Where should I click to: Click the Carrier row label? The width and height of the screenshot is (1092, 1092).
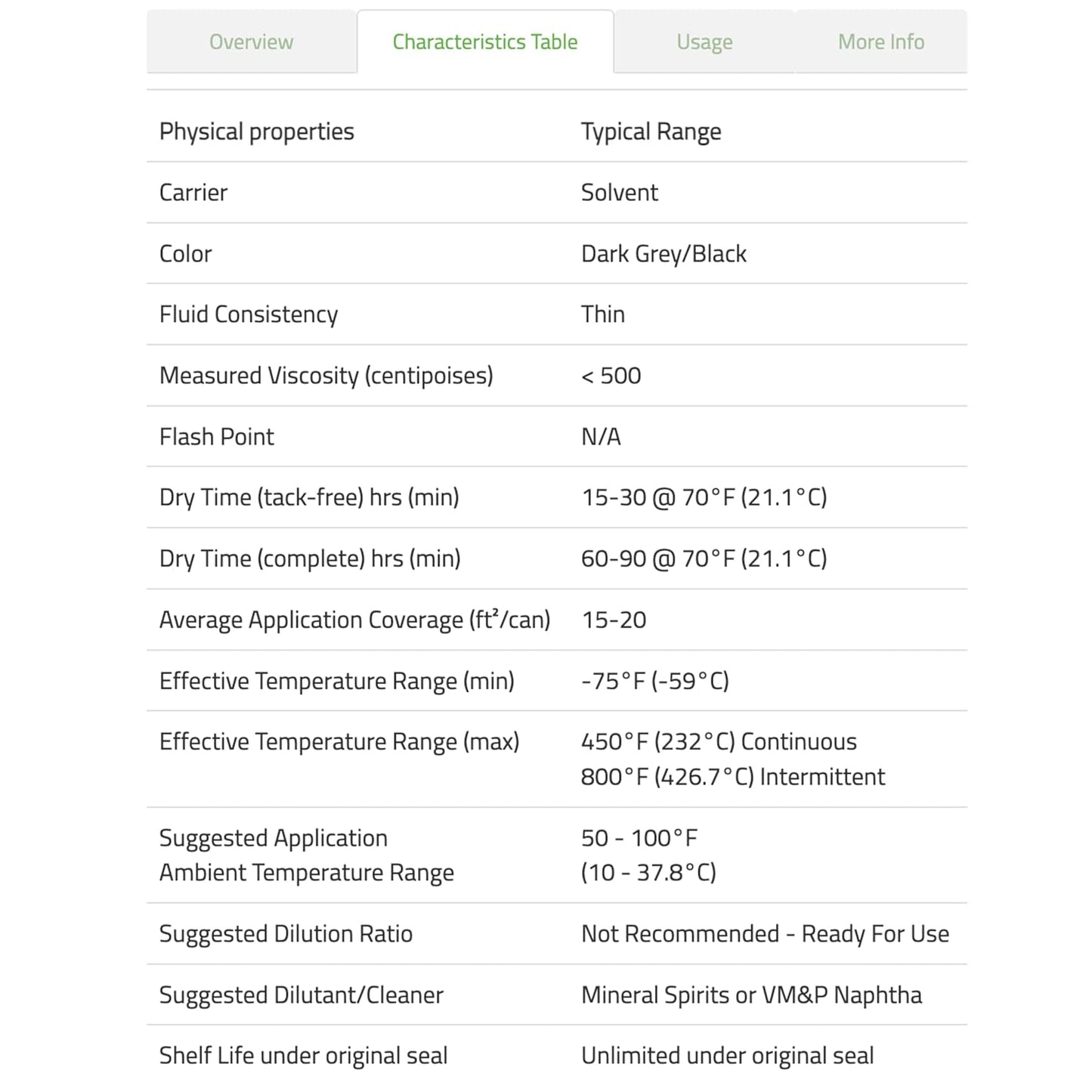(x=193, y=193)
